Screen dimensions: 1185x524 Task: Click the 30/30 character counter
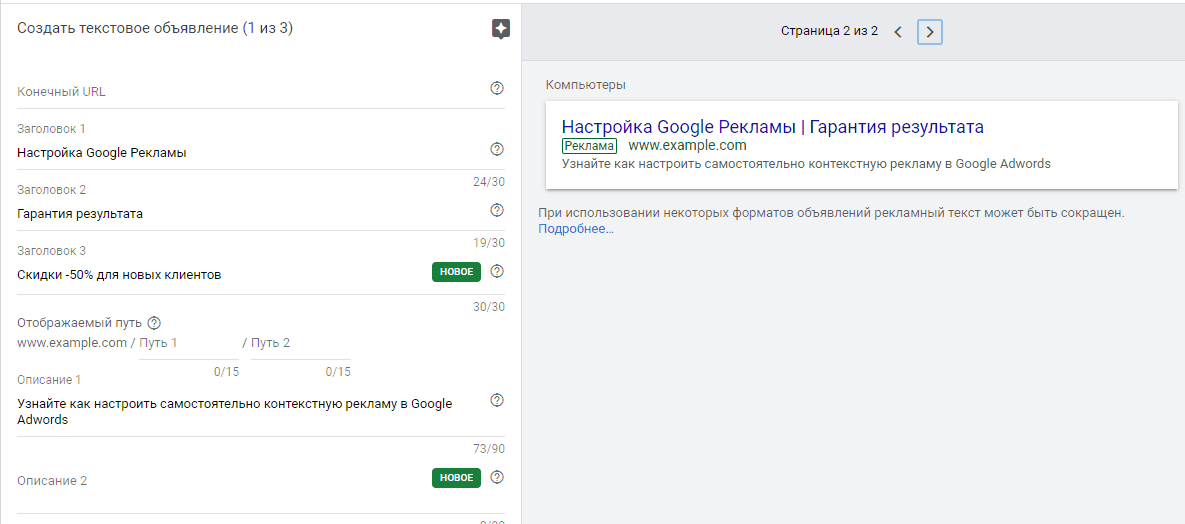pos(489,306)
